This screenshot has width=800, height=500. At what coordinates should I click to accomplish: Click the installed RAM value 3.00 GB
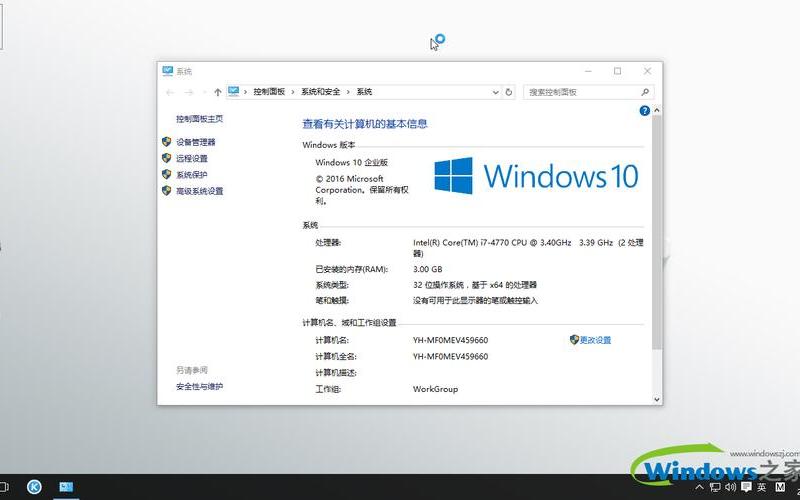point(428,269)
